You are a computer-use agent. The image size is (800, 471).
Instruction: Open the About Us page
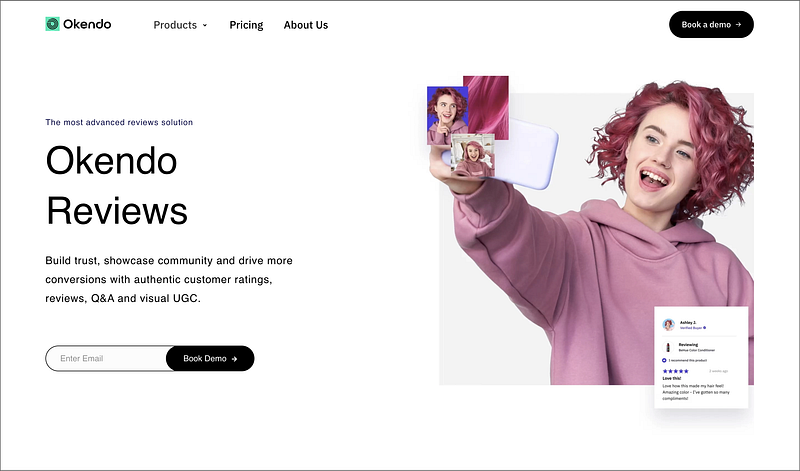[x=306, y=25]
